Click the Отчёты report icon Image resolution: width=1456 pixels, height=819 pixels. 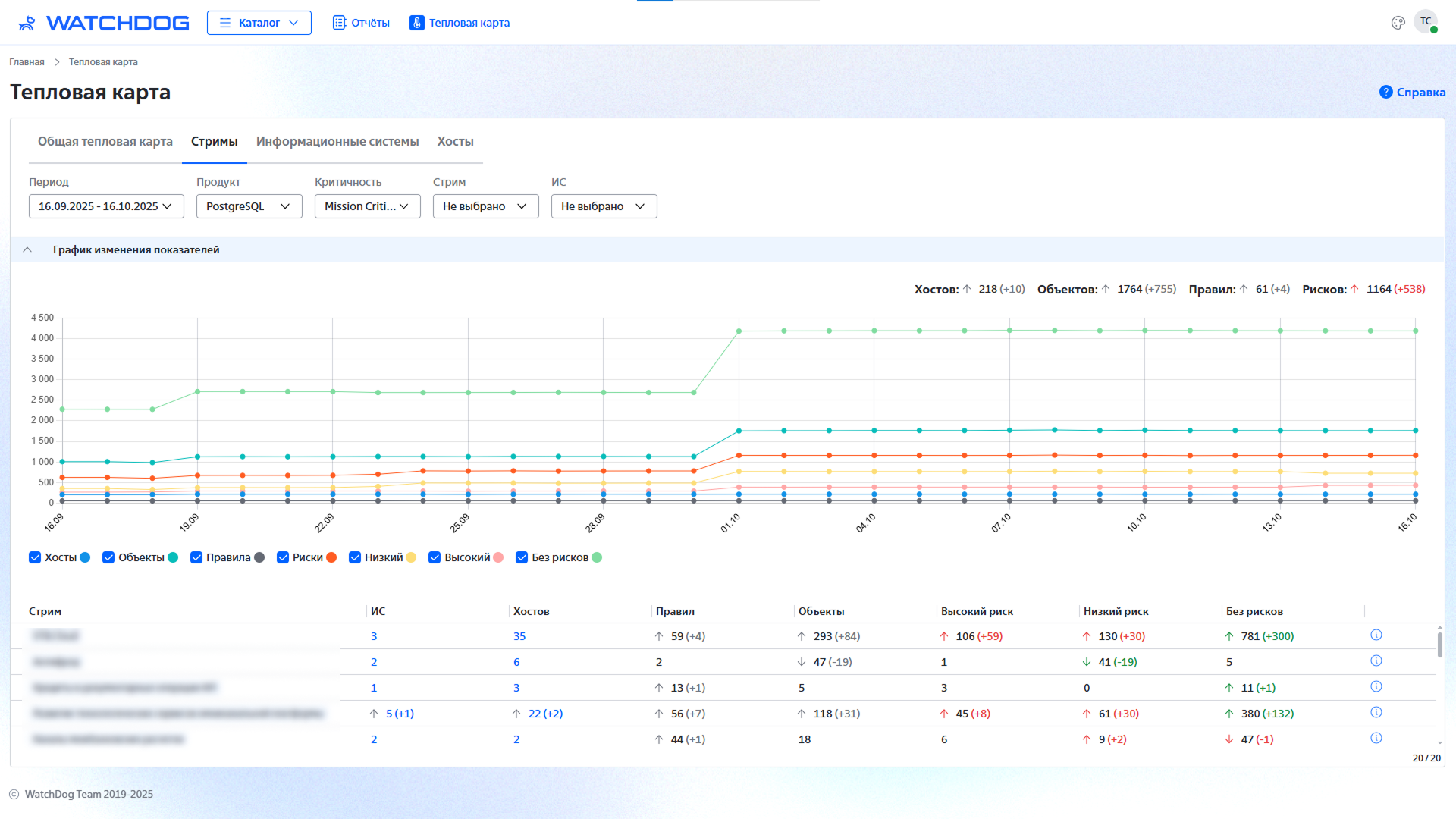339,23
